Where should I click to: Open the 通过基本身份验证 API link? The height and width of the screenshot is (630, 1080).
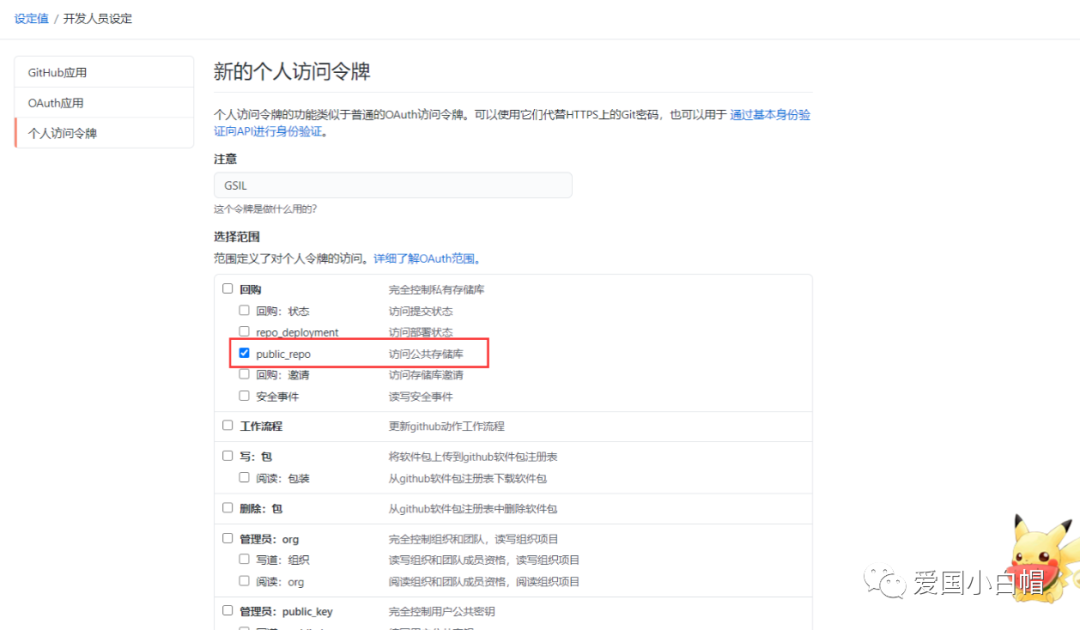coord(770,114)
